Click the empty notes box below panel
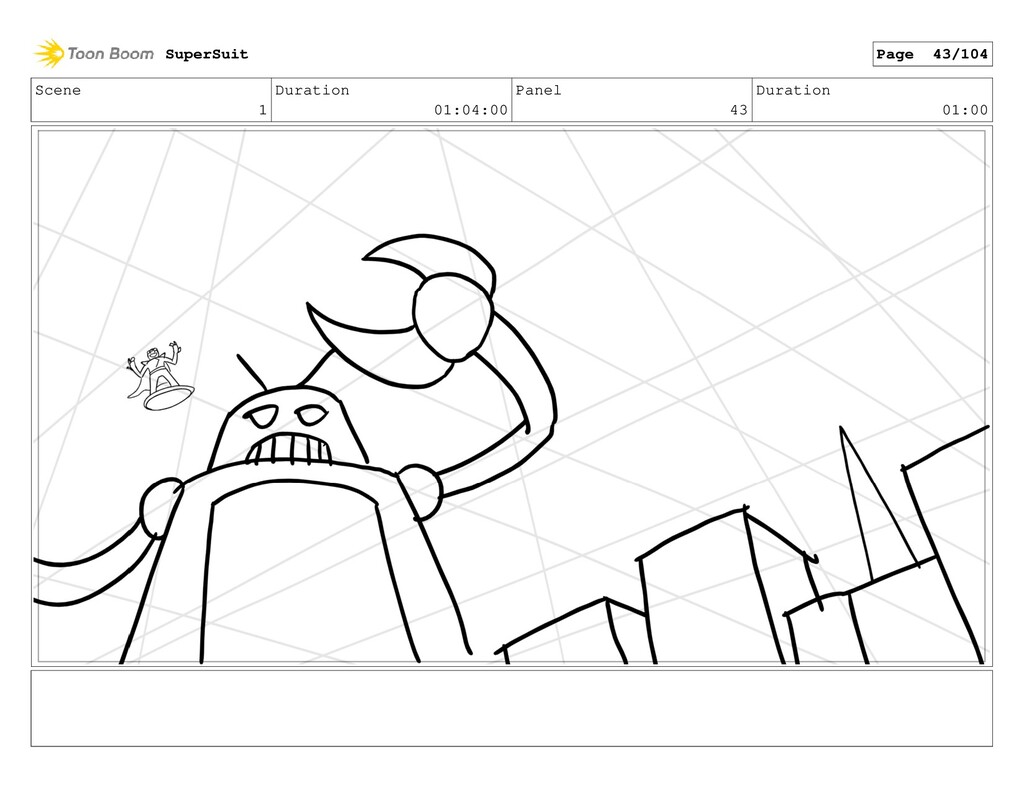The image size is (1024, 793). pyautogui.click(x=511, y=708)
